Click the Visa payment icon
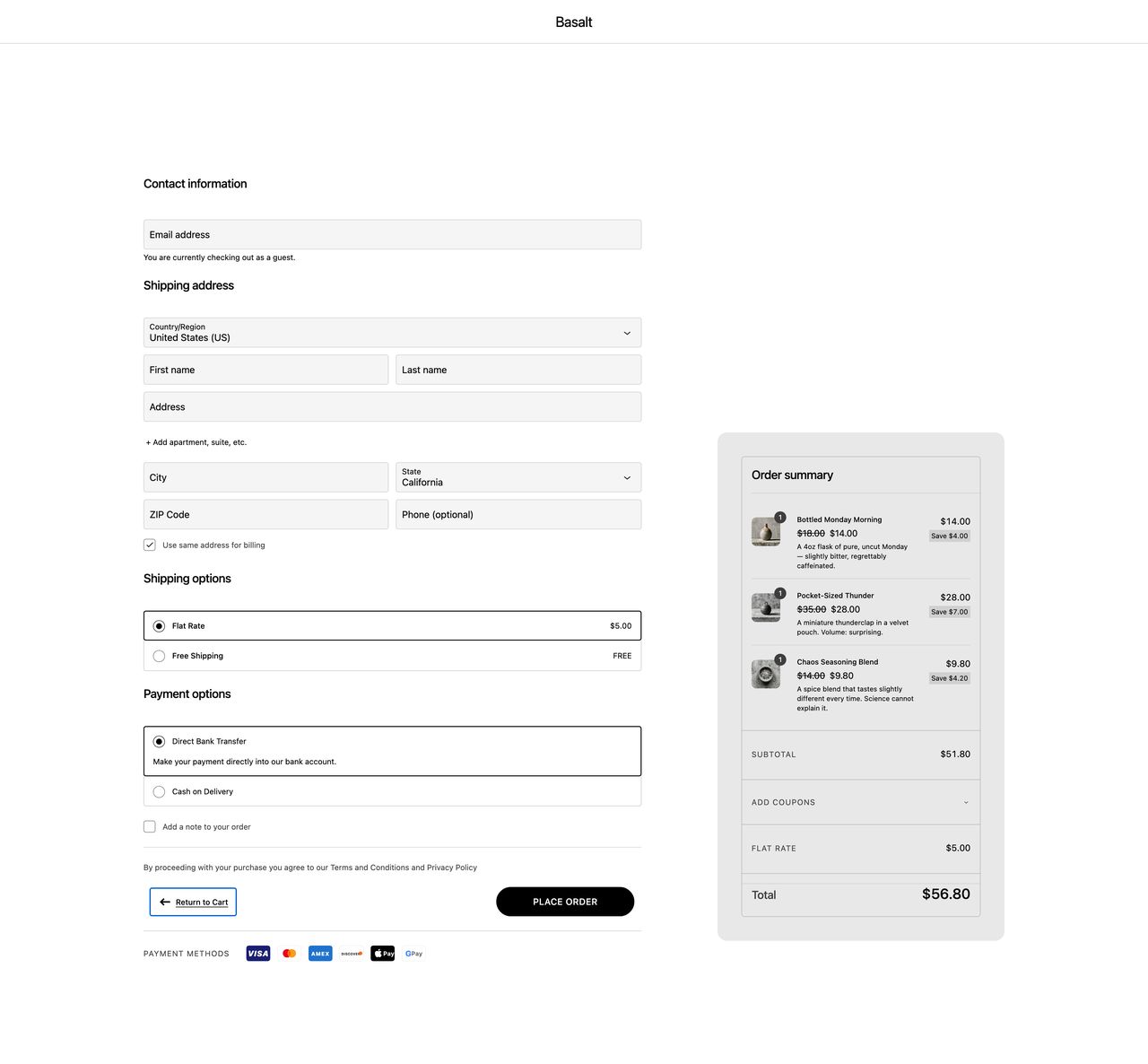1148x1064 pixels. pyautogui.click(x=257, y=954)
